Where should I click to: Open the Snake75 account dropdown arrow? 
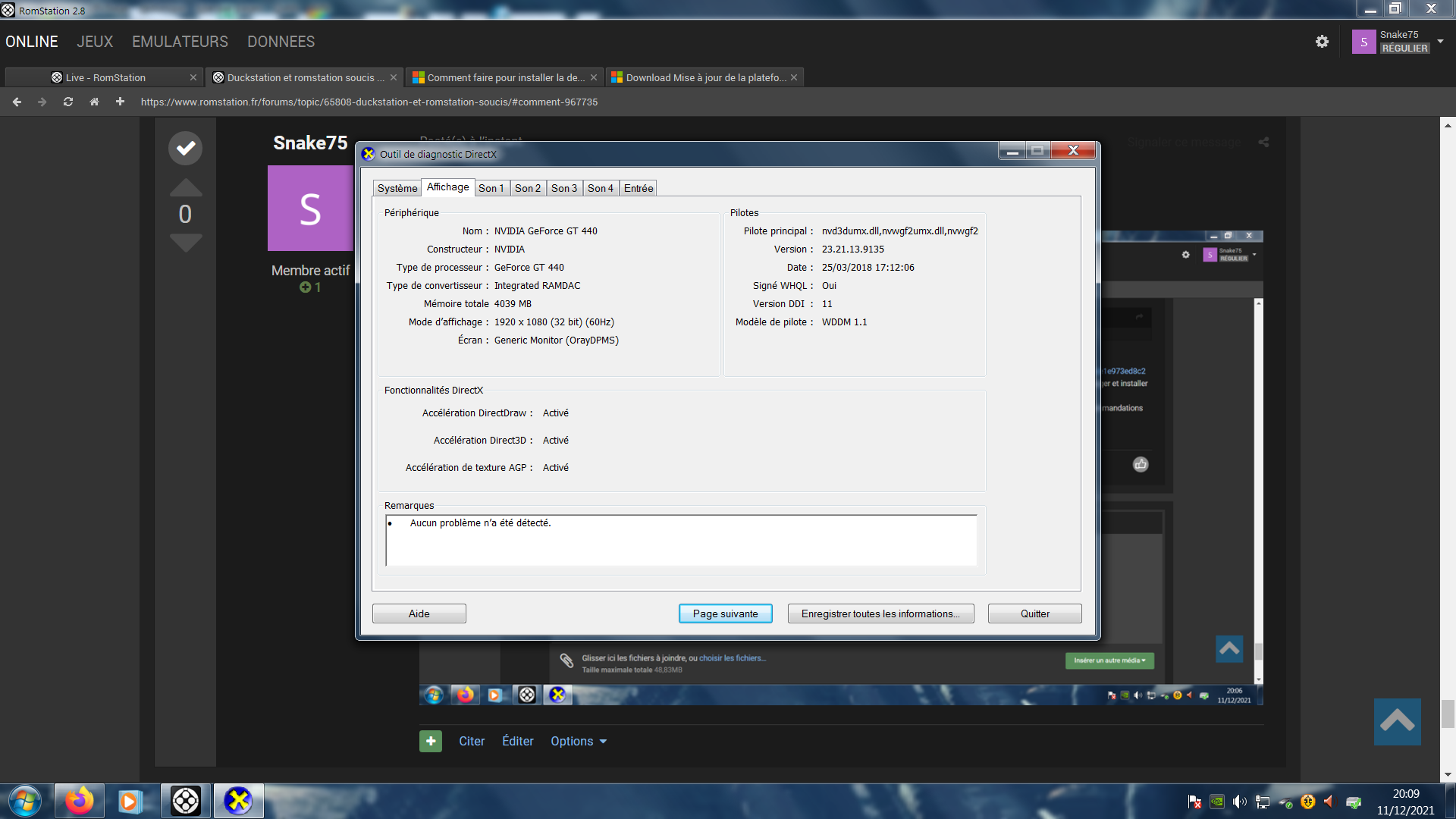pyautogui.click(x=1440, y=42)
